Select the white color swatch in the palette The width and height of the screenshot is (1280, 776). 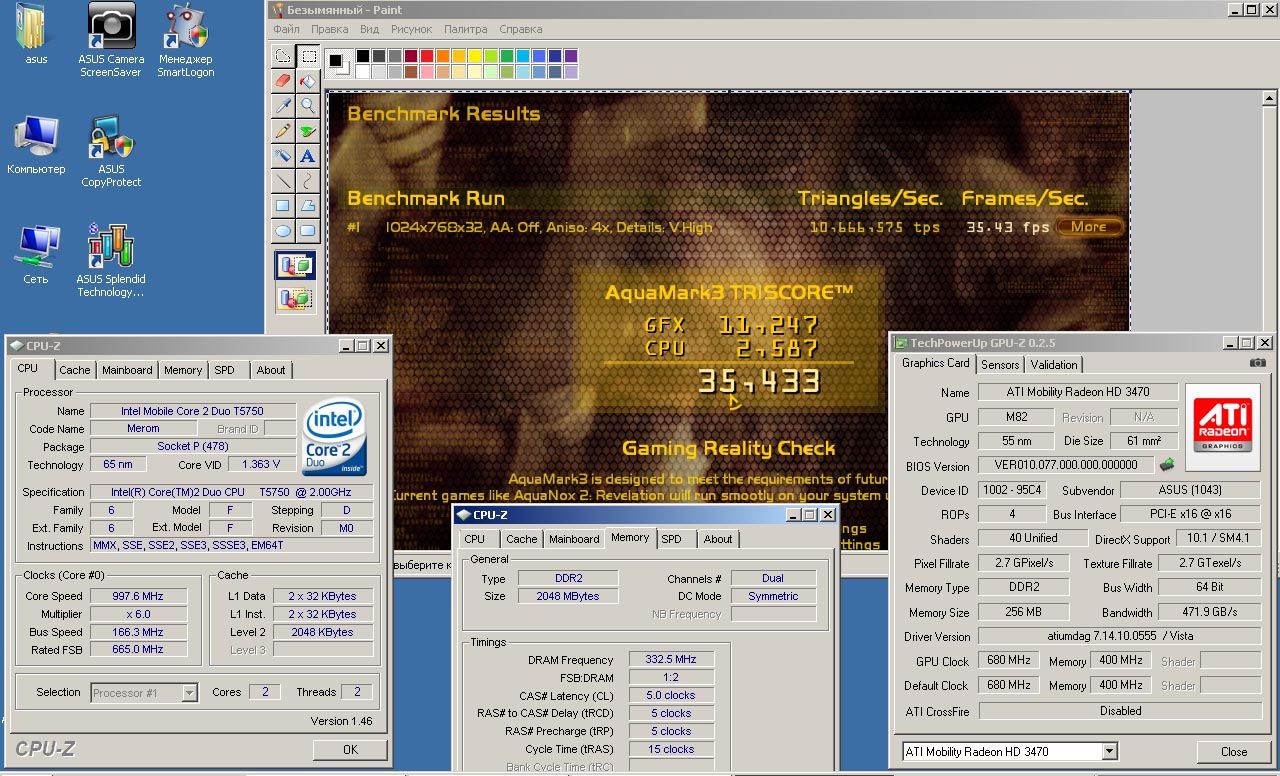click(363, 72)
